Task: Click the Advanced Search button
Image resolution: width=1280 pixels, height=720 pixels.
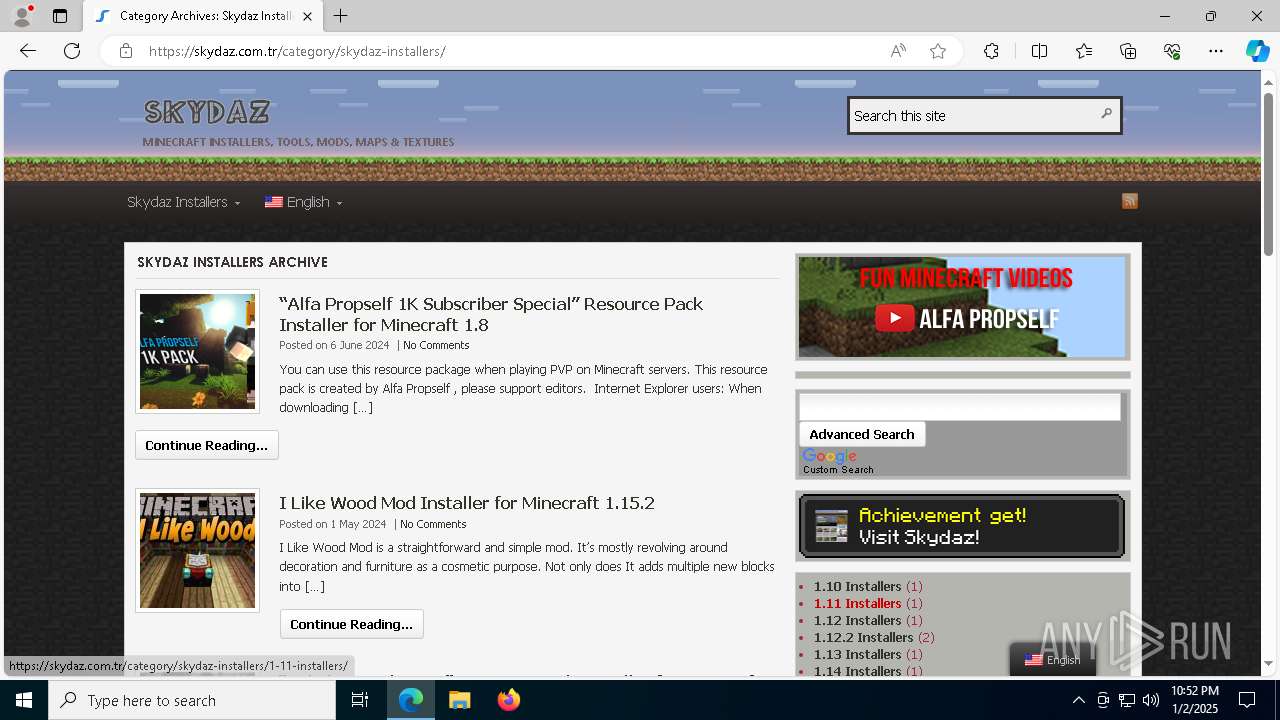Action: point(862,434)
